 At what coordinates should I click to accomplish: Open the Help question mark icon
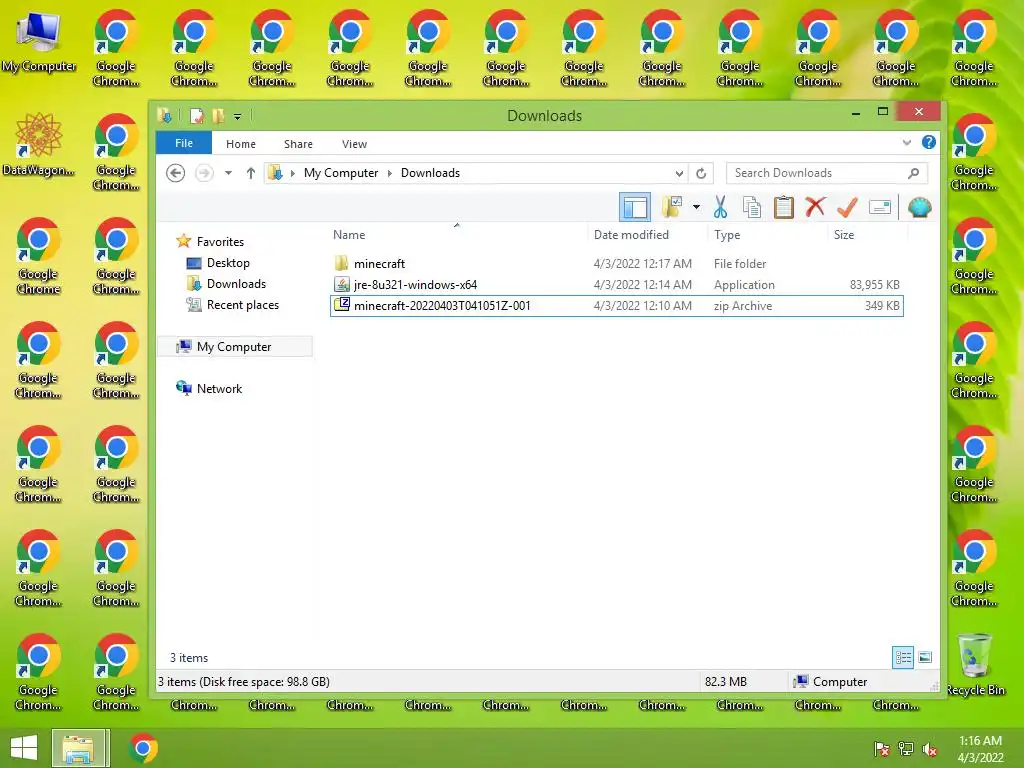tap(928, 142)
